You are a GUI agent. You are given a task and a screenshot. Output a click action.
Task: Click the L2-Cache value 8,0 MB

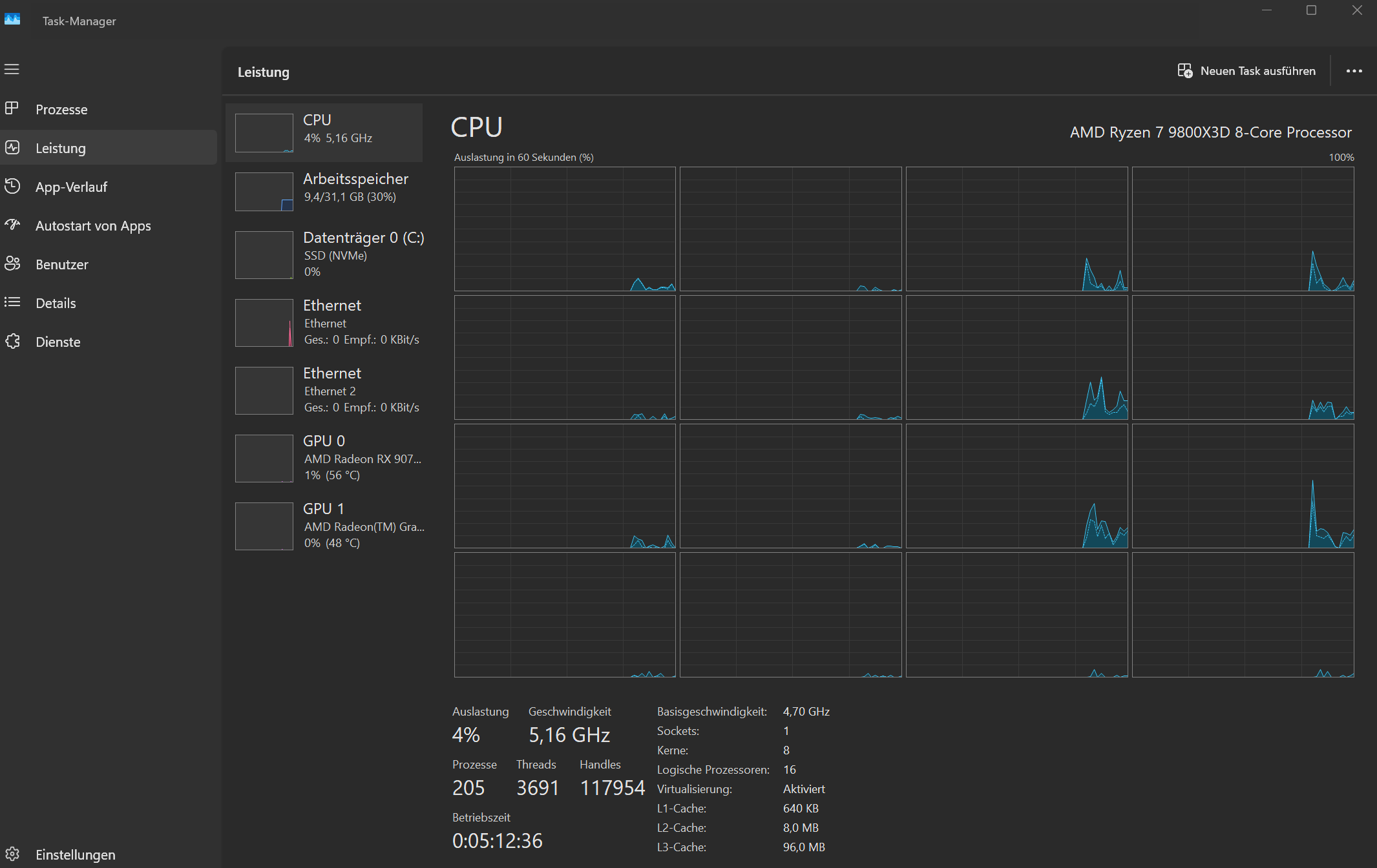pyautogui.click(x=801, y=828)
